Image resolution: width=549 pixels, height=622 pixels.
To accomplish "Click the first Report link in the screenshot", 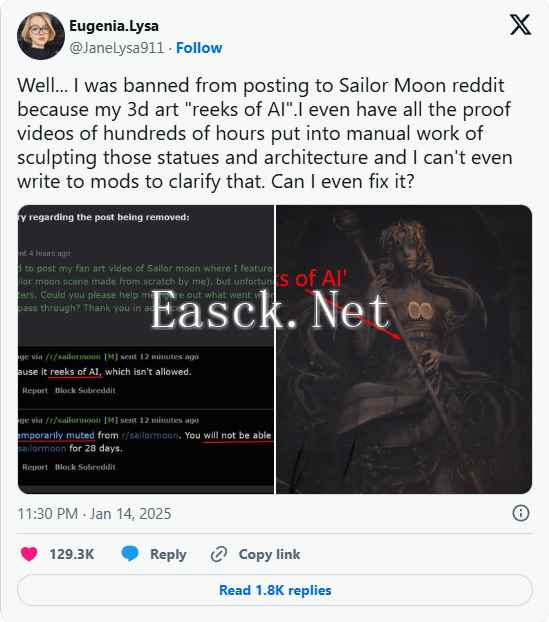I will tap(35, 391).
